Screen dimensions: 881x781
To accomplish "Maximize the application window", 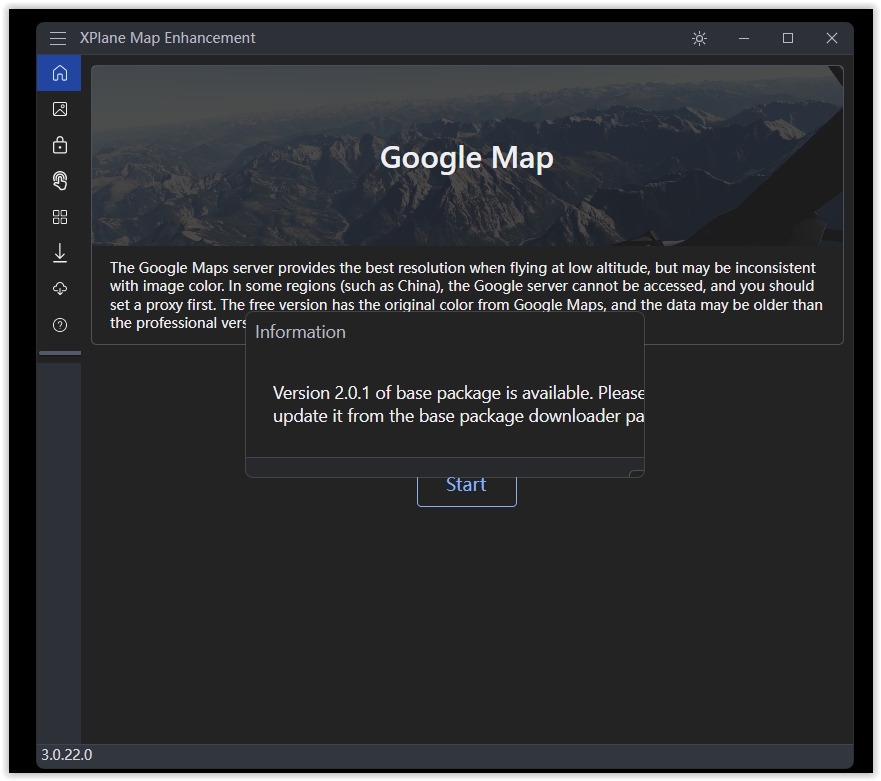I will [788, 38].
